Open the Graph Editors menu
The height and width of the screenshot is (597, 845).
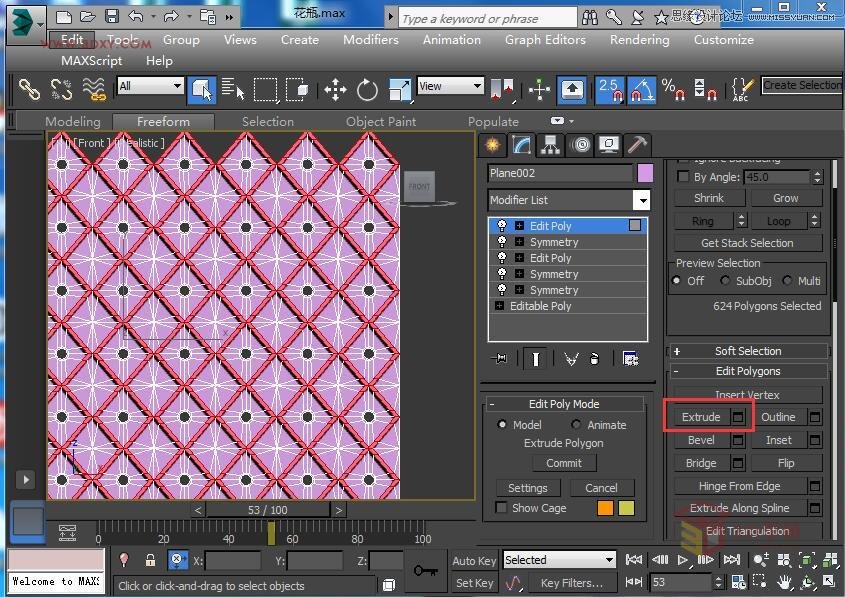[544, 40]
